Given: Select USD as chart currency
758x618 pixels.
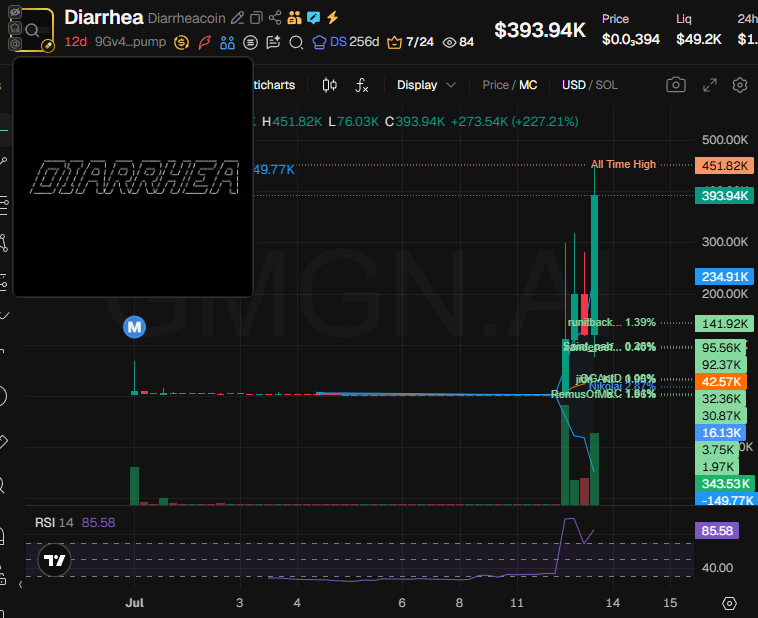Looking at the screenshot, I should [574, 85].
